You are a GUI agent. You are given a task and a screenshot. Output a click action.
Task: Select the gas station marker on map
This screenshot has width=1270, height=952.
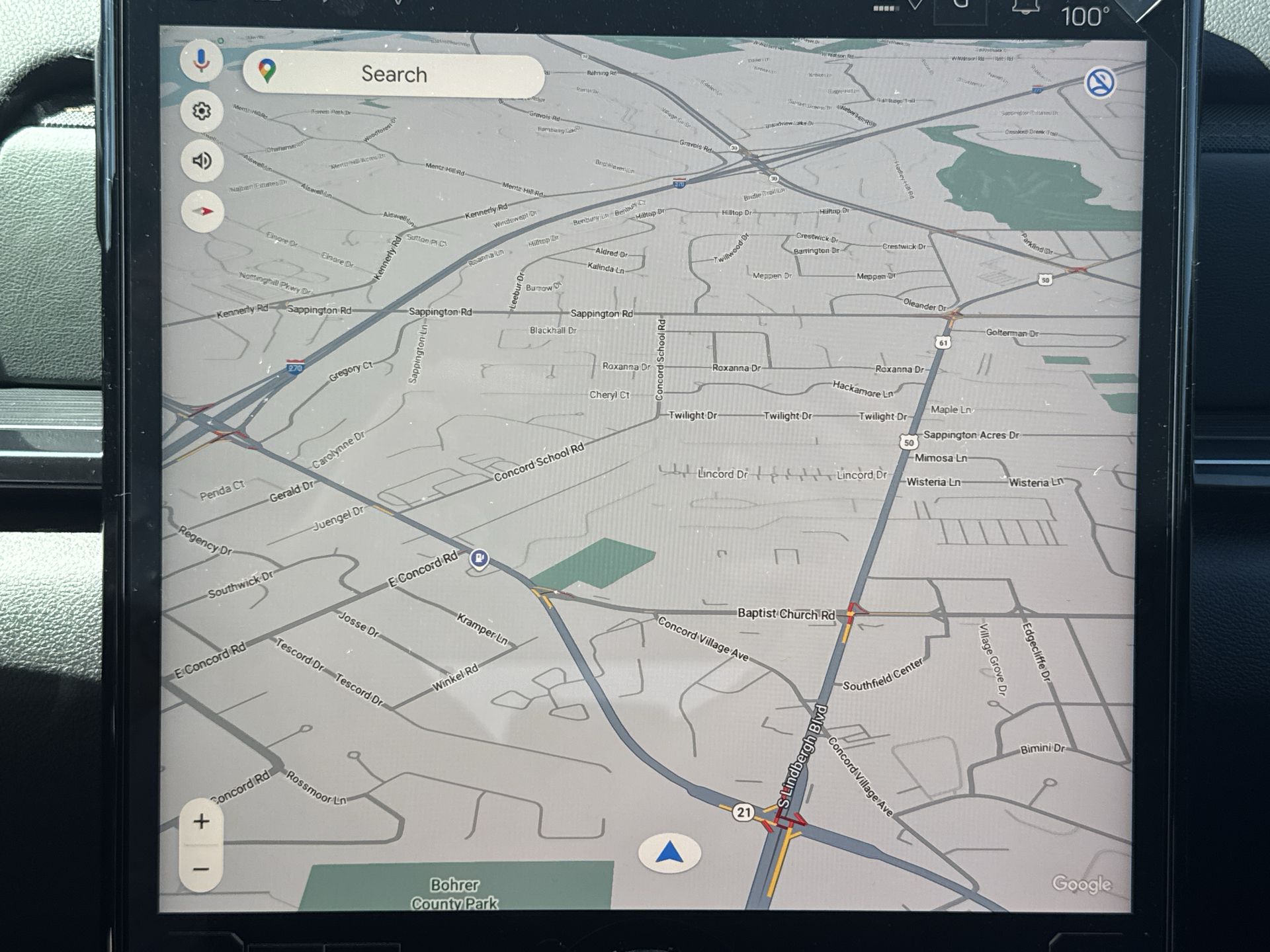click(x=479, y=559)
